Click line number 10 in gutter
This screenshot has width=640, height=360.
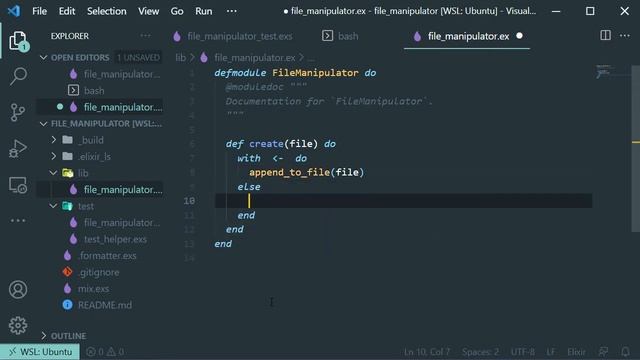click(x=189, y=201)
